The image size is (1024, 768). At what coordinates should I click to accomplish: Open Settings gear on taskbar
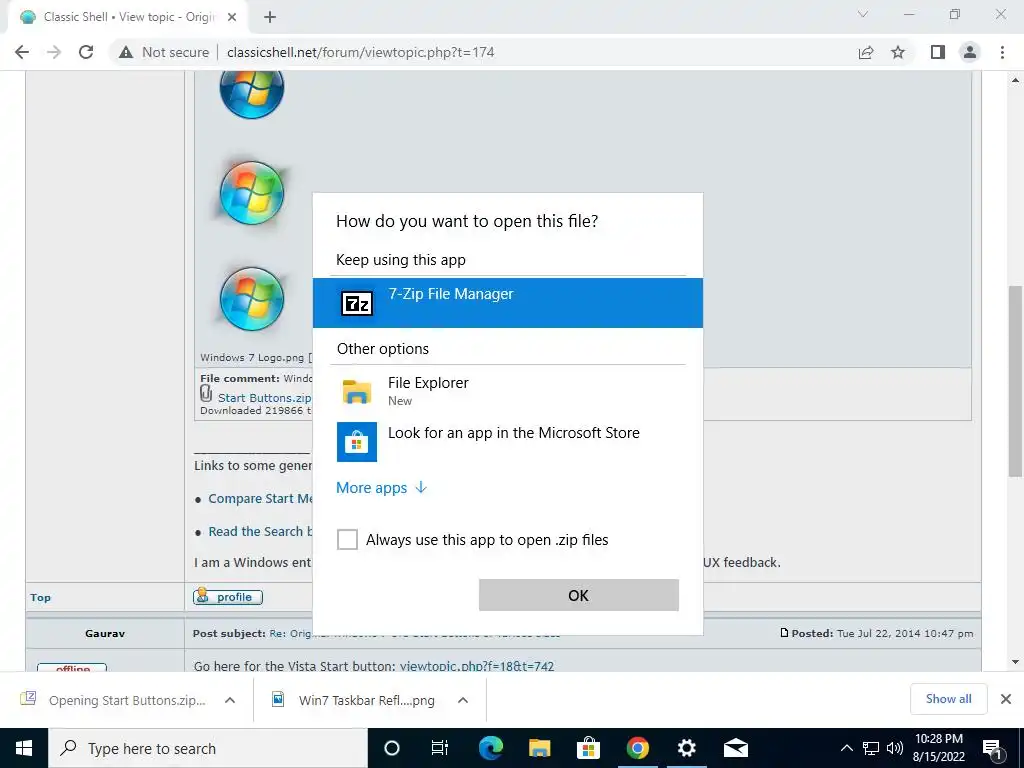click(x=686, y=748)
